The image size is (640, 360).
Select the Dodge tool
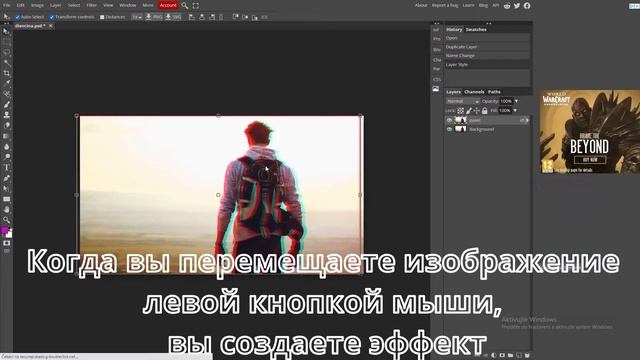pos(6,157)
